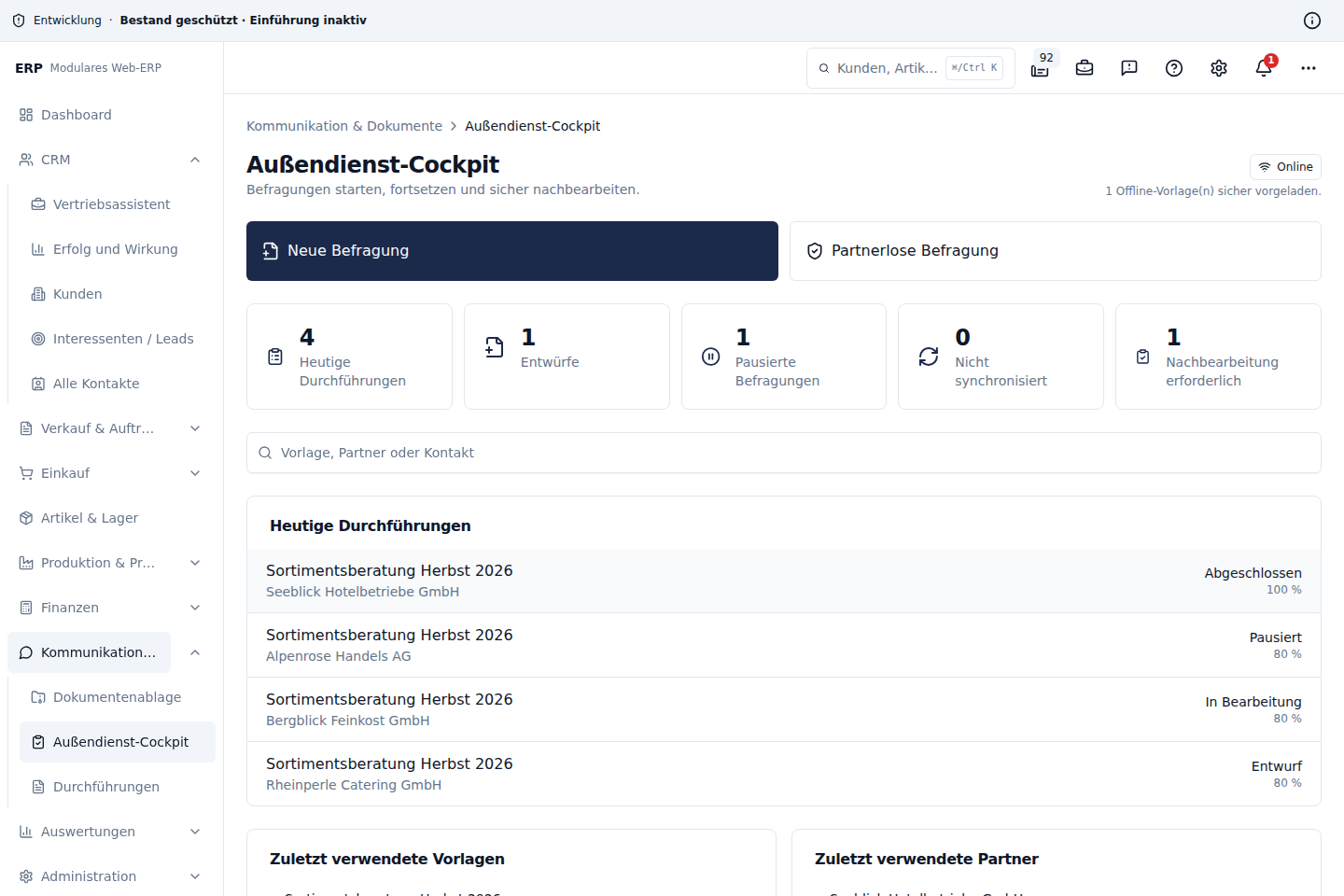1344x896 pixels.
Task: Expand the Auswertungen section
Action: tap(195, 832)
